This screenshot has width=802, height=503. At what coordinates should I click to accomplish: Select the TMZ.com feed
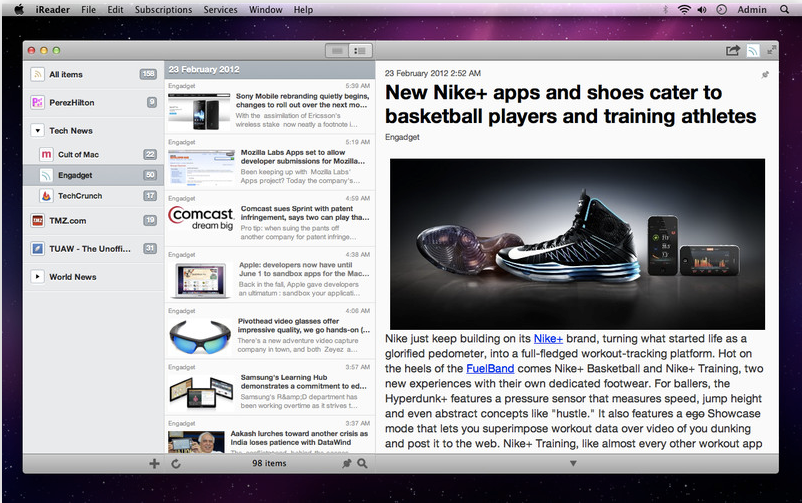pos(94,221)
